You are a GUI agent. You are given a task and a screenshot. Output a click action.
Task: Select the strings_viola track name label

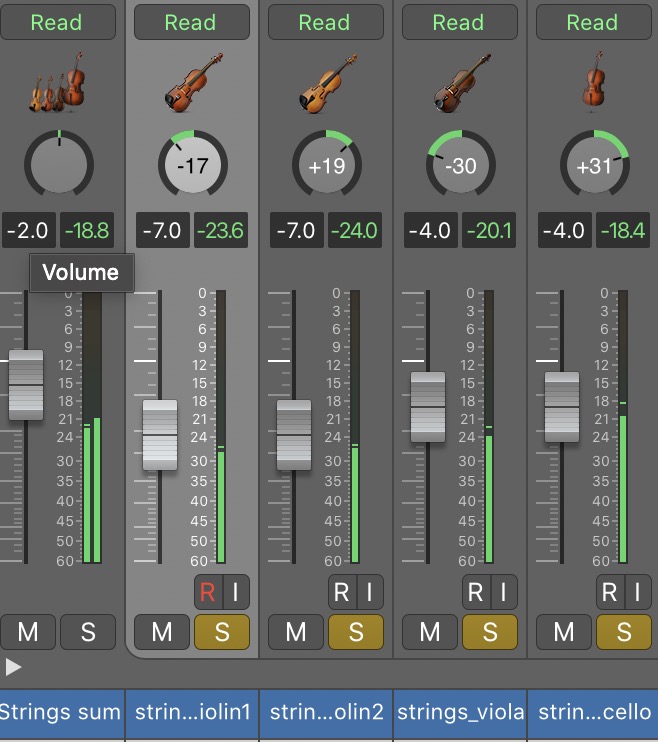coord(460,713)
